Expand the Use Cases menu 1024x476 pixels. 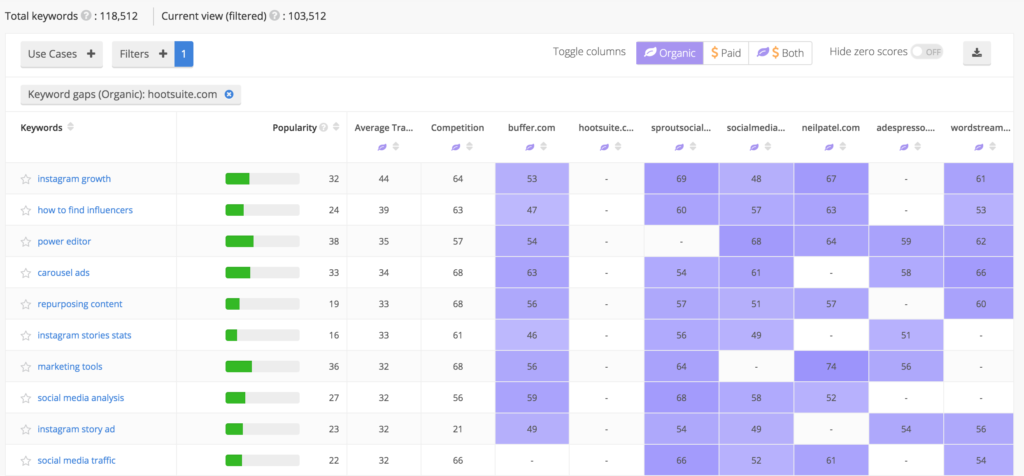[61, 54]
